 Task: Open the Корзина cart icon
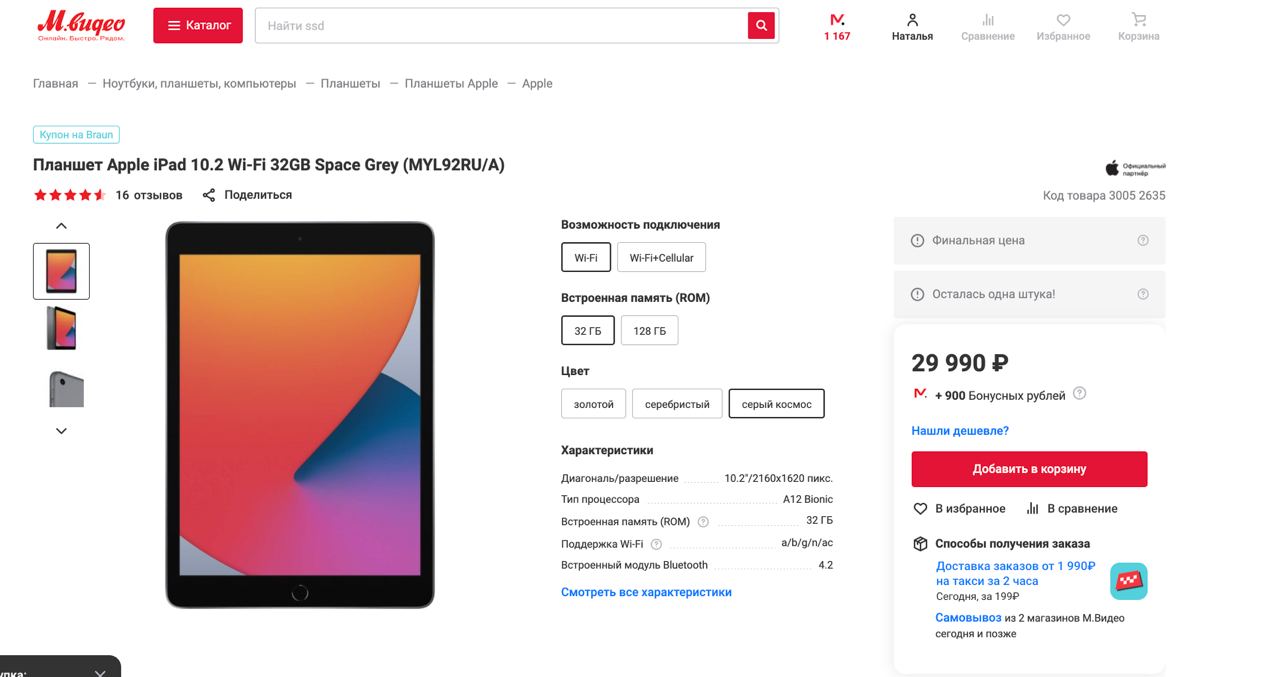point(1138,20)
